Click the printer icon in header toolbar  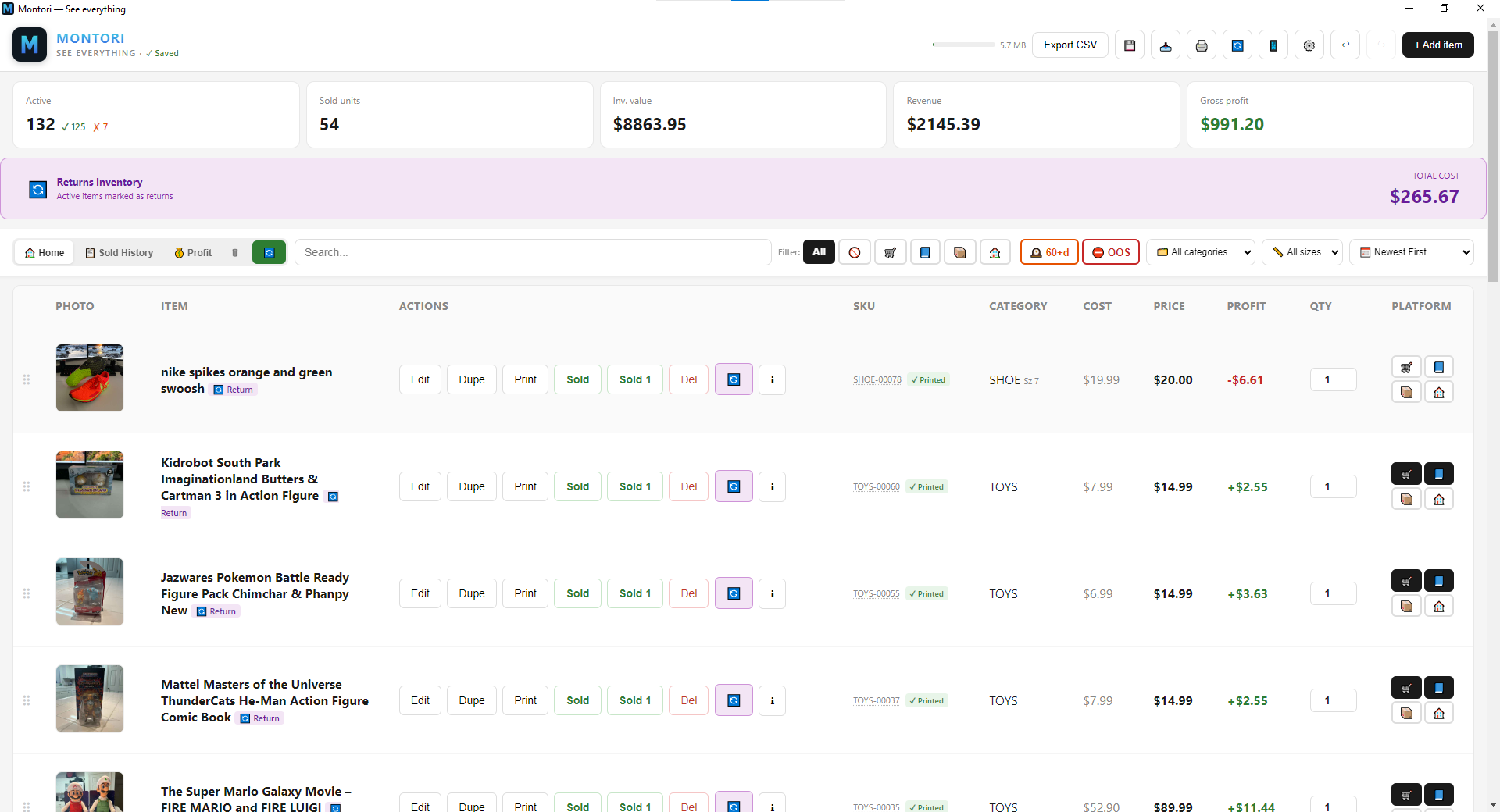tap(1202, 45)
